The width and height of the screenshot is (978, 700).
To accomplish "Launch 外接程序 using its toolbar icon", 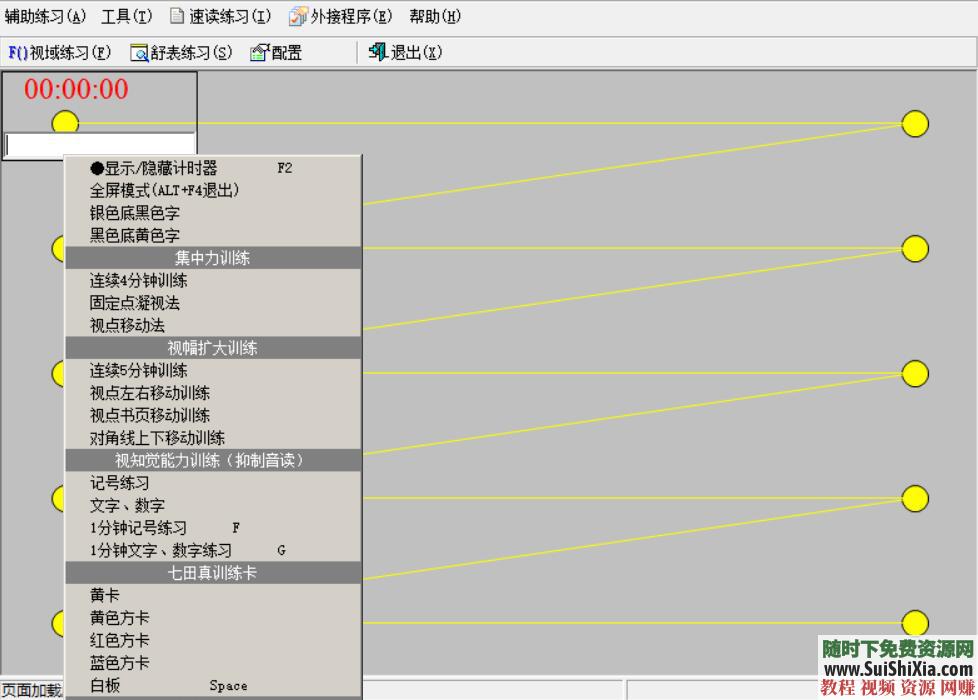I will (x=297, y=16).
